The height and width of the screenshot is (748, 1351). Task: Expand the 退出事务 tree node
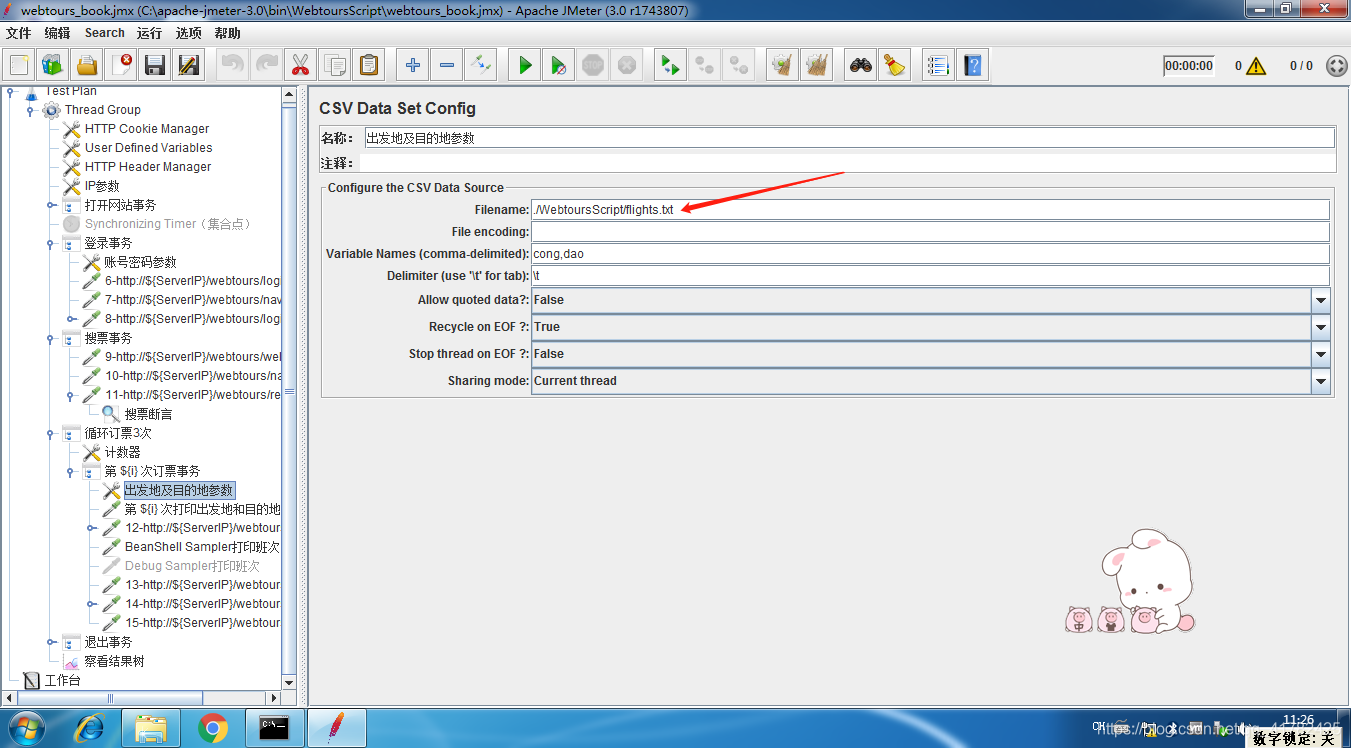[x=50, y=642]
